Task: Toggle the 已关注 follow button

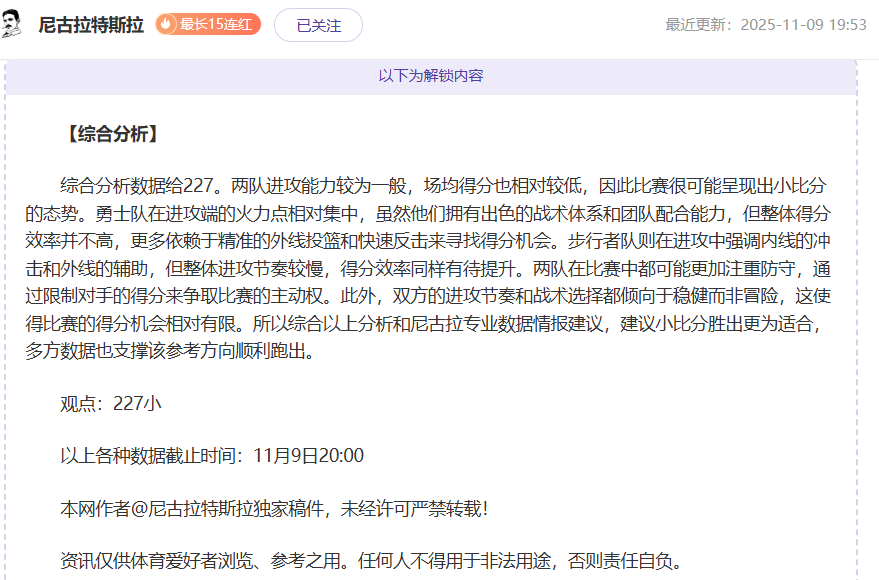Action: tap(318, 25)
